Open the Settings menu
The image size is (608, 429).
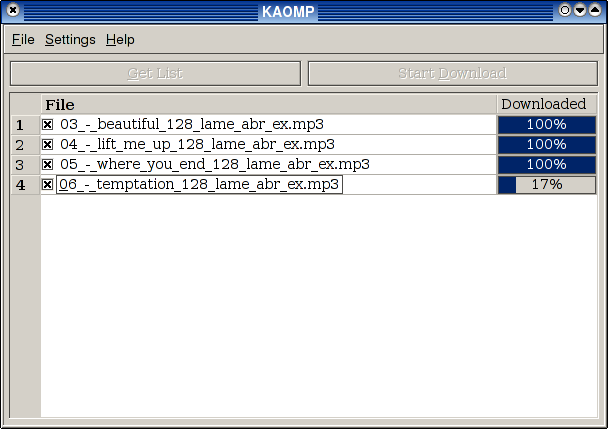tap(70, 40)
